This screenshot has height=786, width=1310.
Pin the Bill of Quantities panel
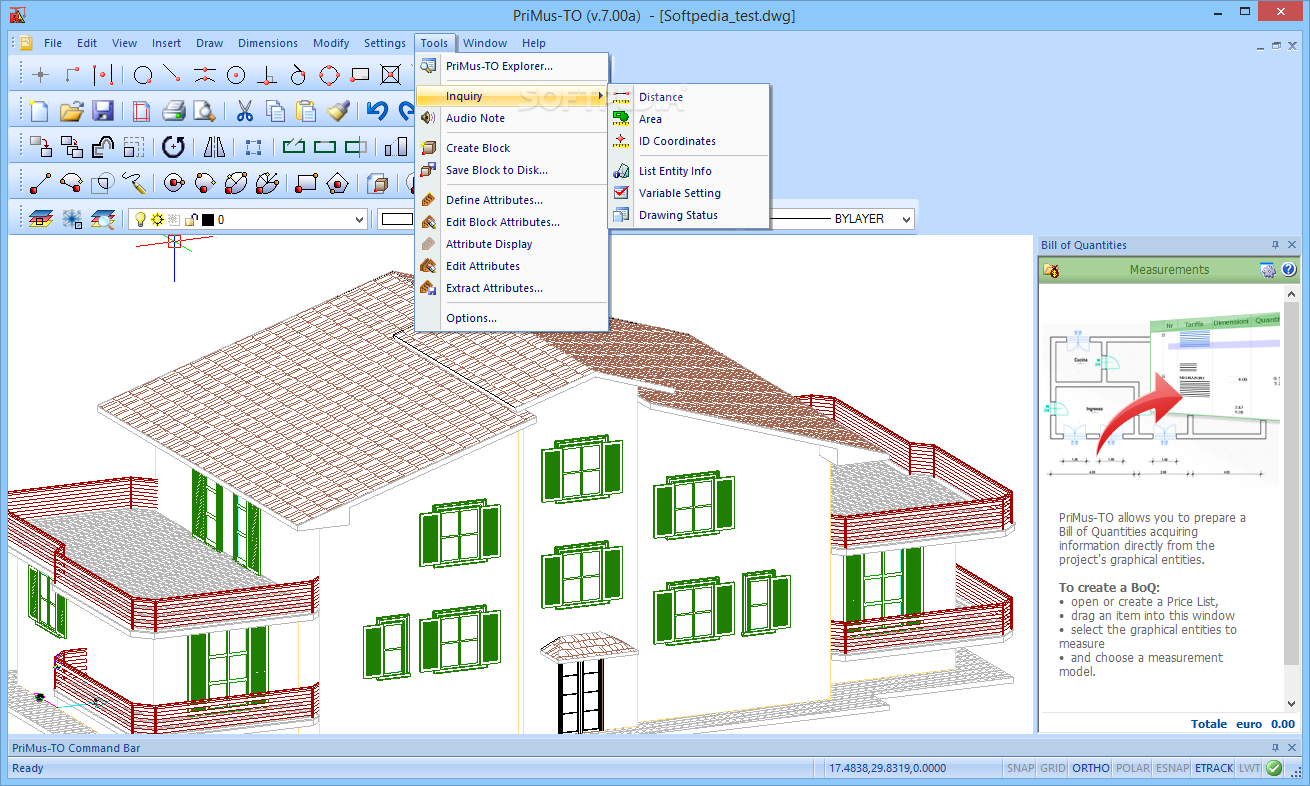pyautogui.click(x=1275, y=245)
